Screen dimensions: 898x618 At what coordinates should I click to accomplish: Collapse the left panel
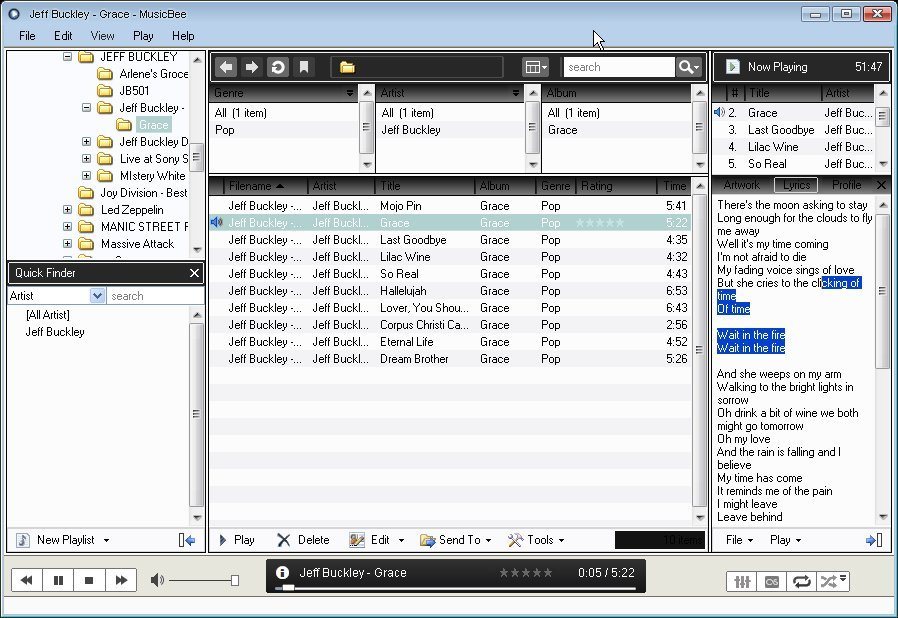(187, 540)
